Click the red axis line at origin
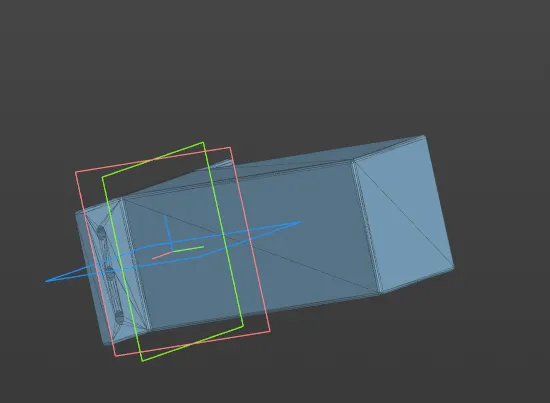 (162, 255)
